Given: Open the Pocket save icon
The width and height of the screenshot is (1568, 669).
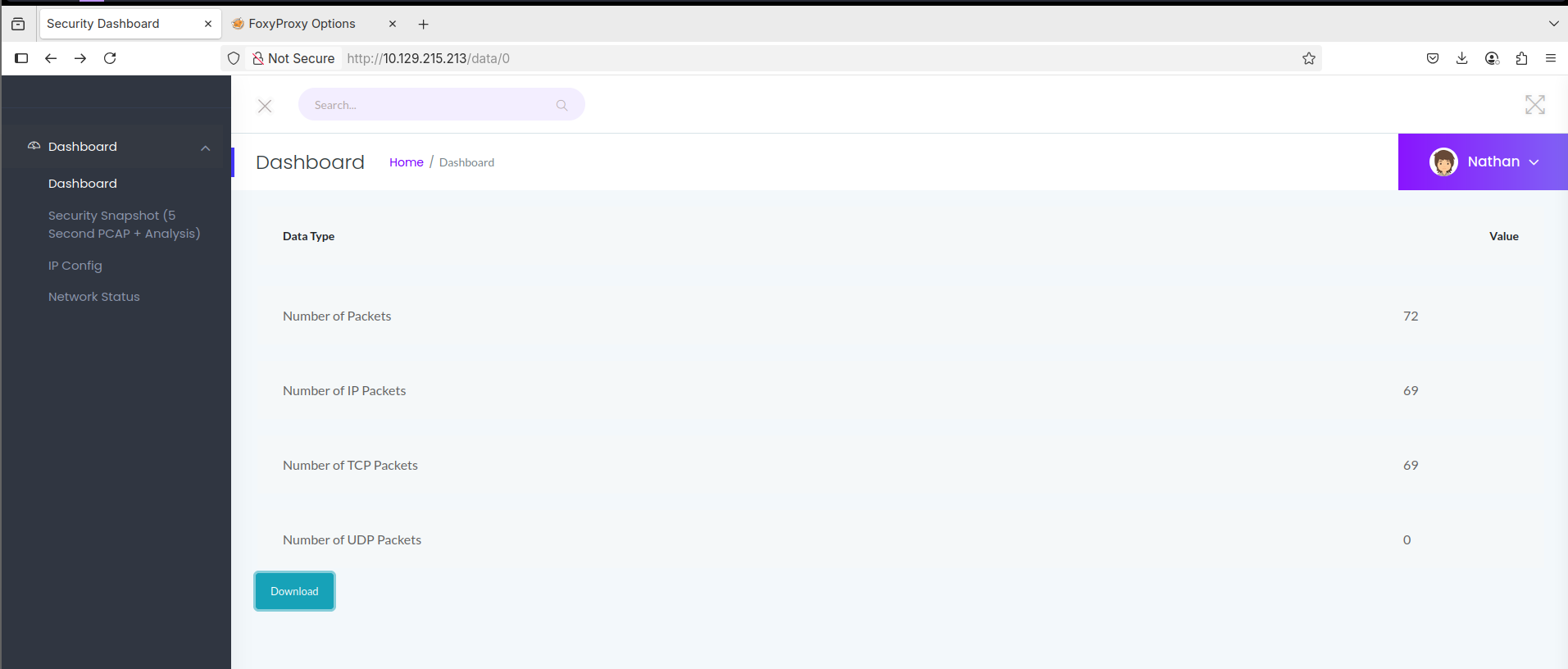Looking at the screenshot, I should pos(1433,58).
